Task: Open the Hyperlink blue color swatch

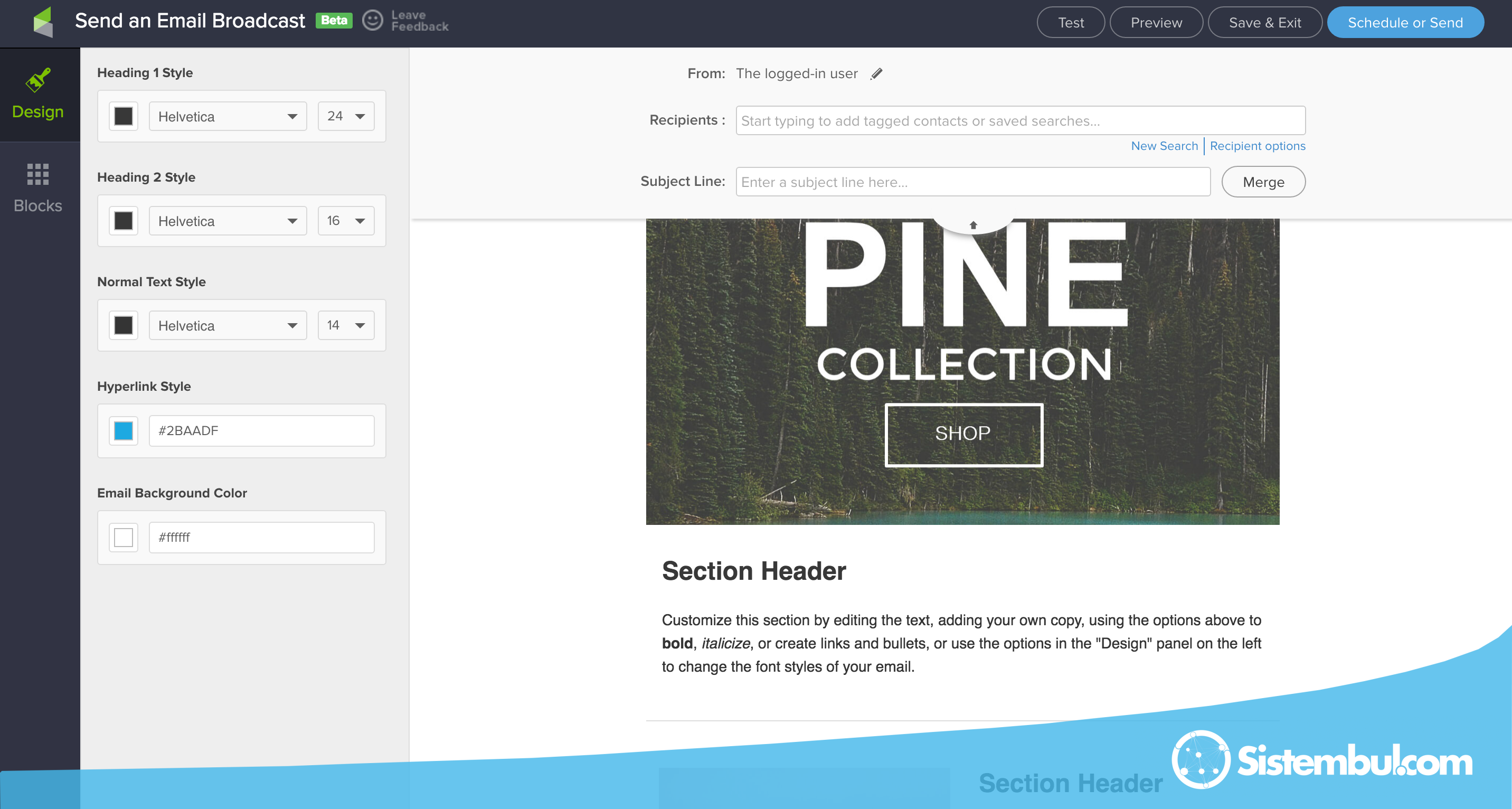Action: tap(123, 431)
